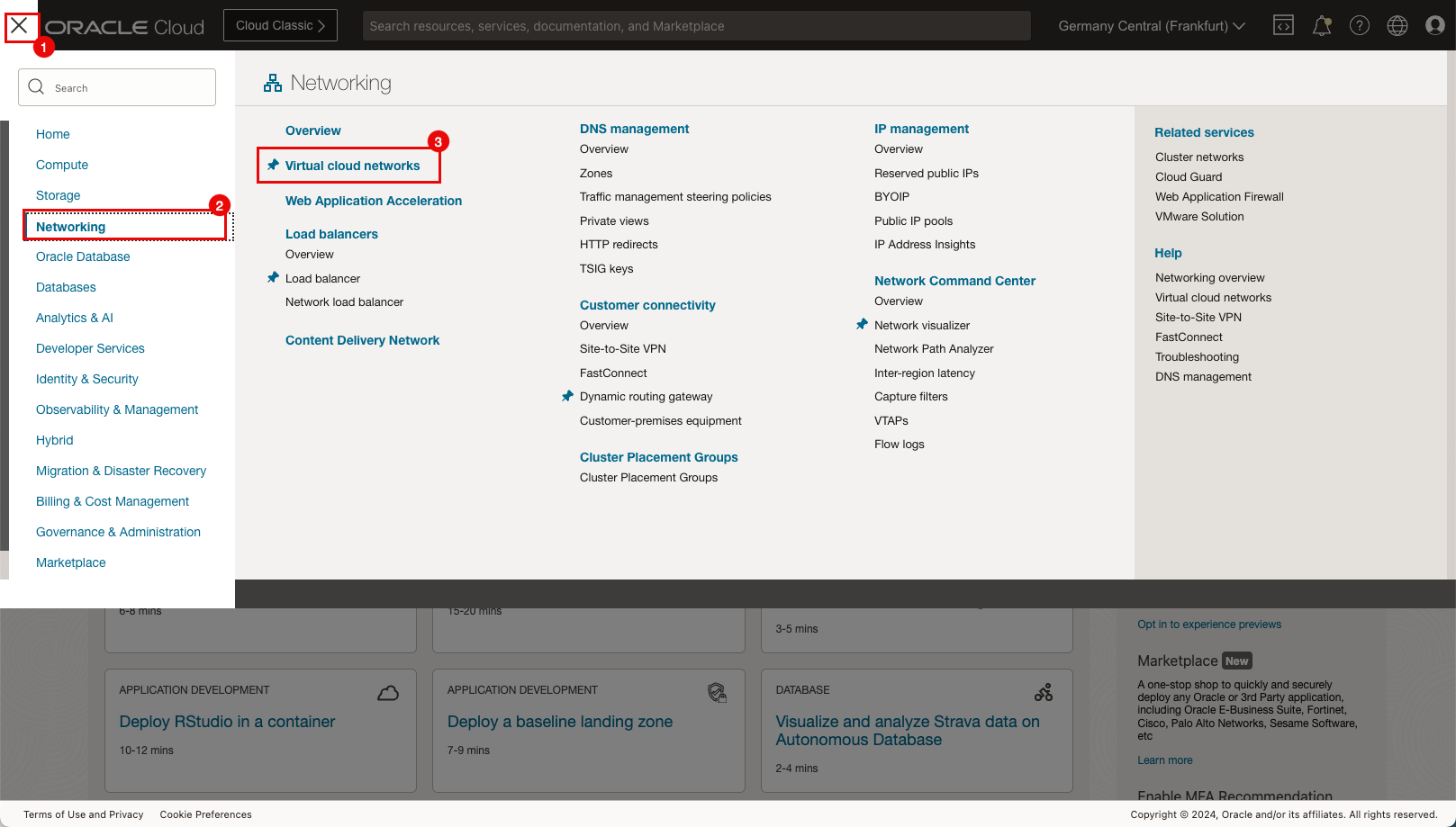Unpin the Load balancer pin icon

pyautogui.click(x=273, y=278)
